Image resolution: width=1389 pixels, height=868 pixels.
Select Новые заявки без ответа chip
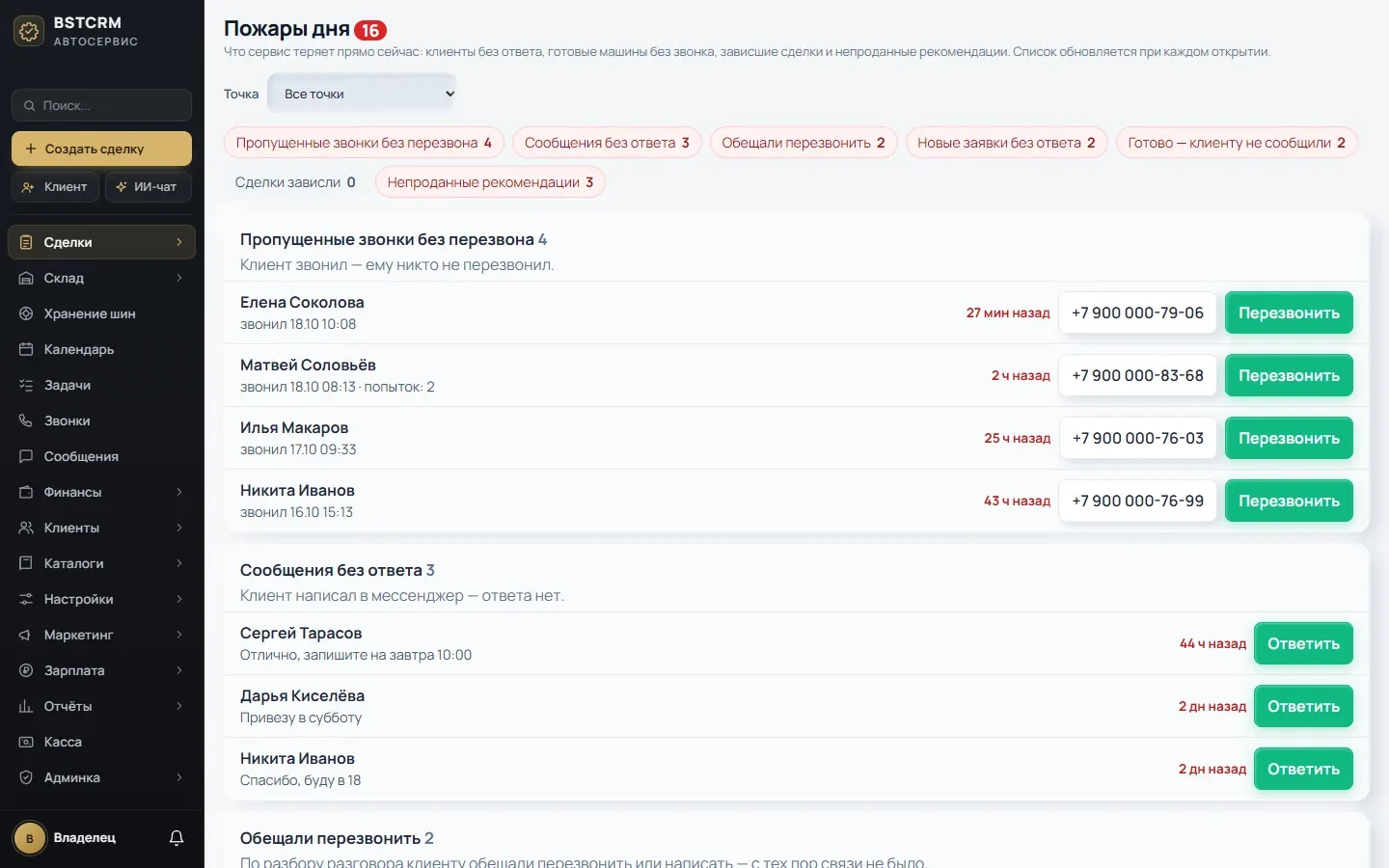[1006, 143]
